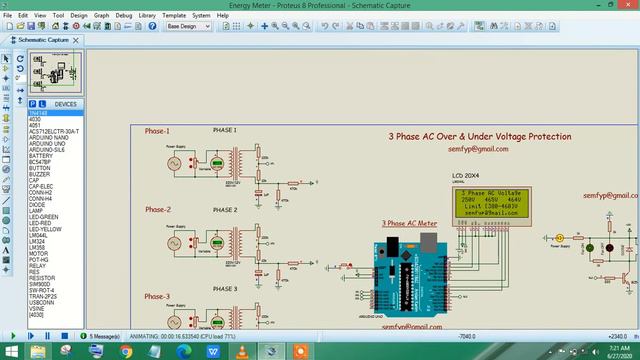The image size is (640, 360).
Task: Open the System menu
Action: (x=201, y=16)
